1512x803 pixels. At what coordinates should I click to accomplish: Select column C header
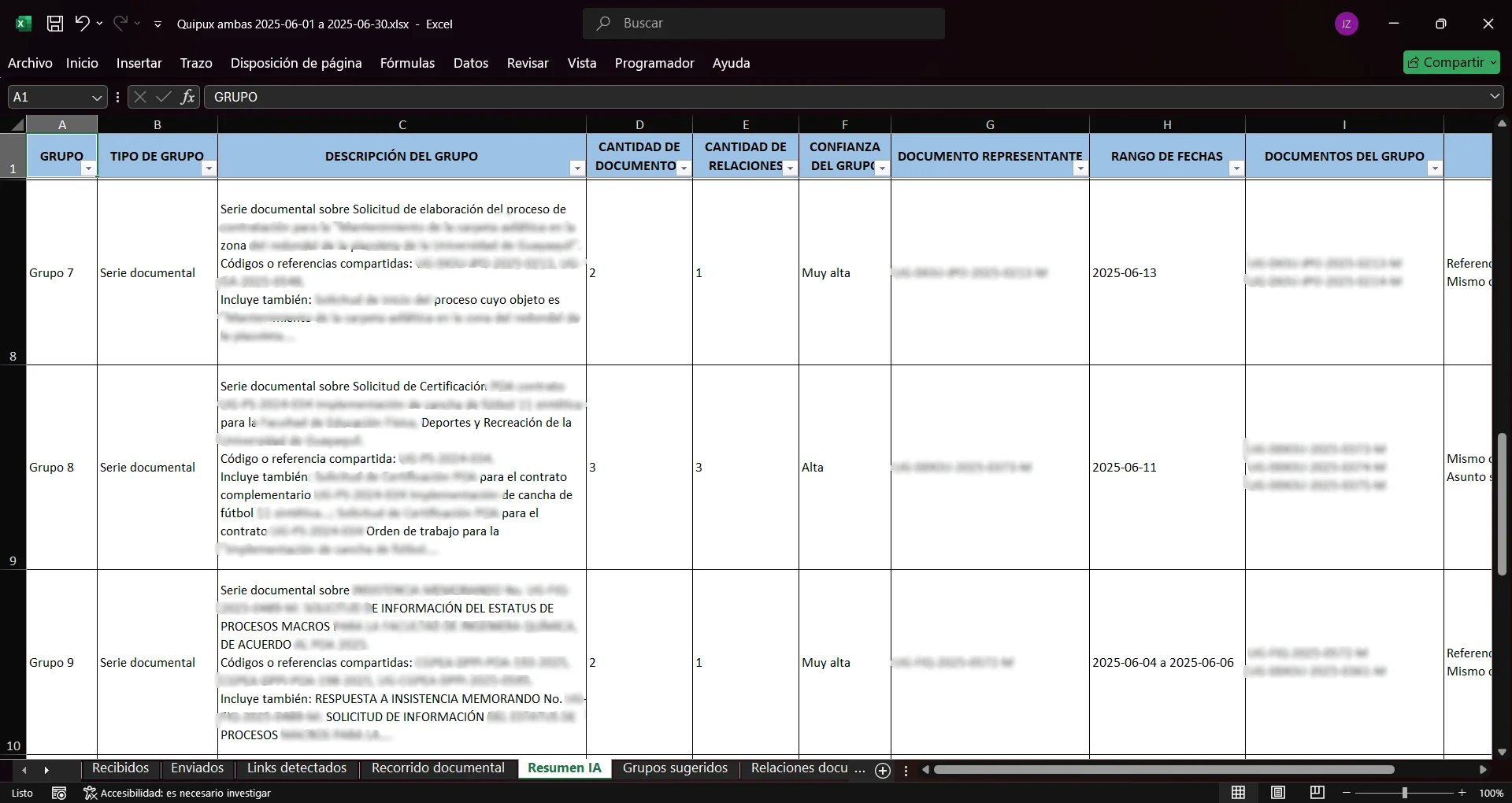402,124
